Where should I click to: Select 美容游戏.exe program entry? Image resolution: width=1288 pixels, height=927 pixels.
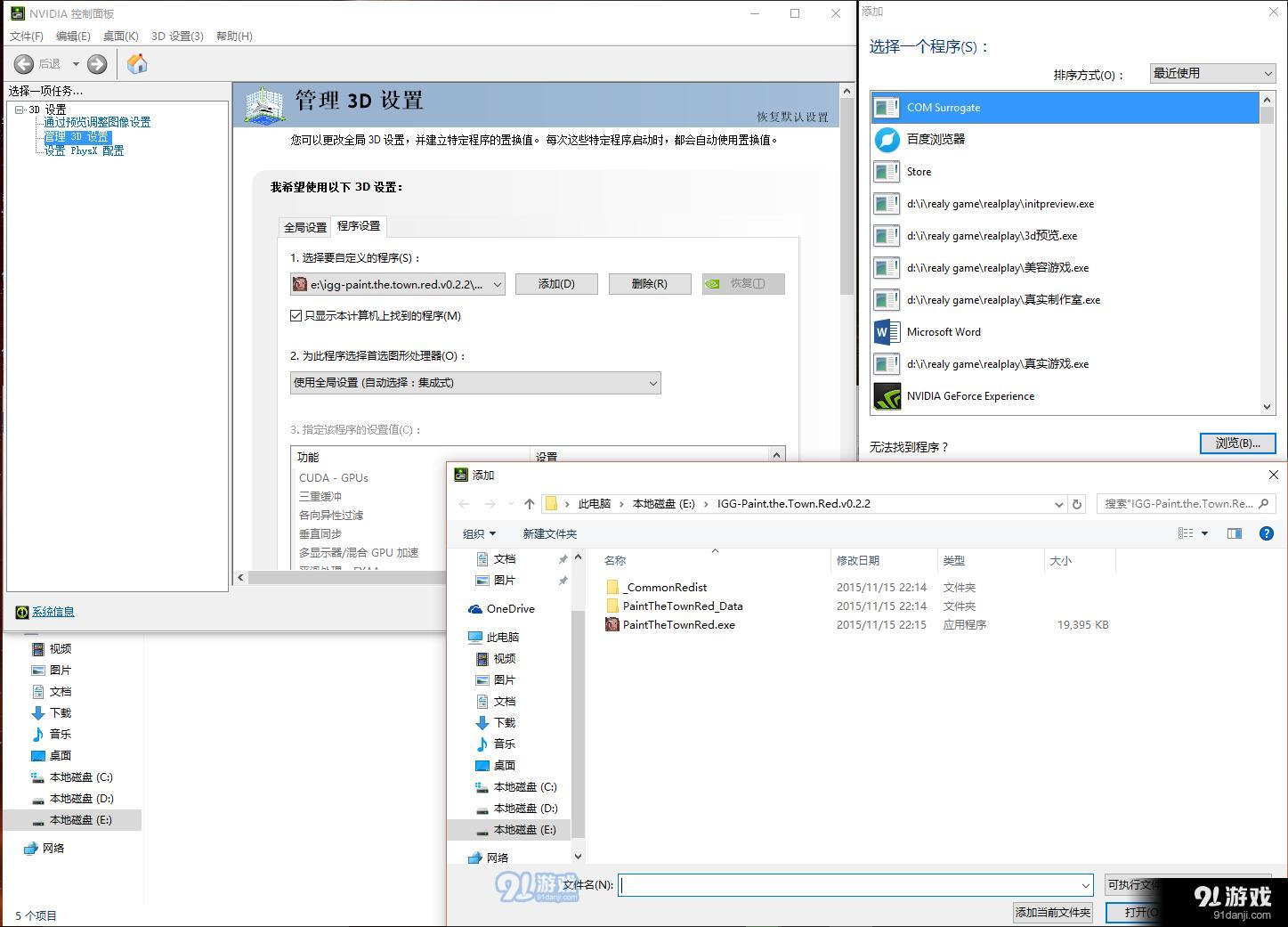(1065, 268)
